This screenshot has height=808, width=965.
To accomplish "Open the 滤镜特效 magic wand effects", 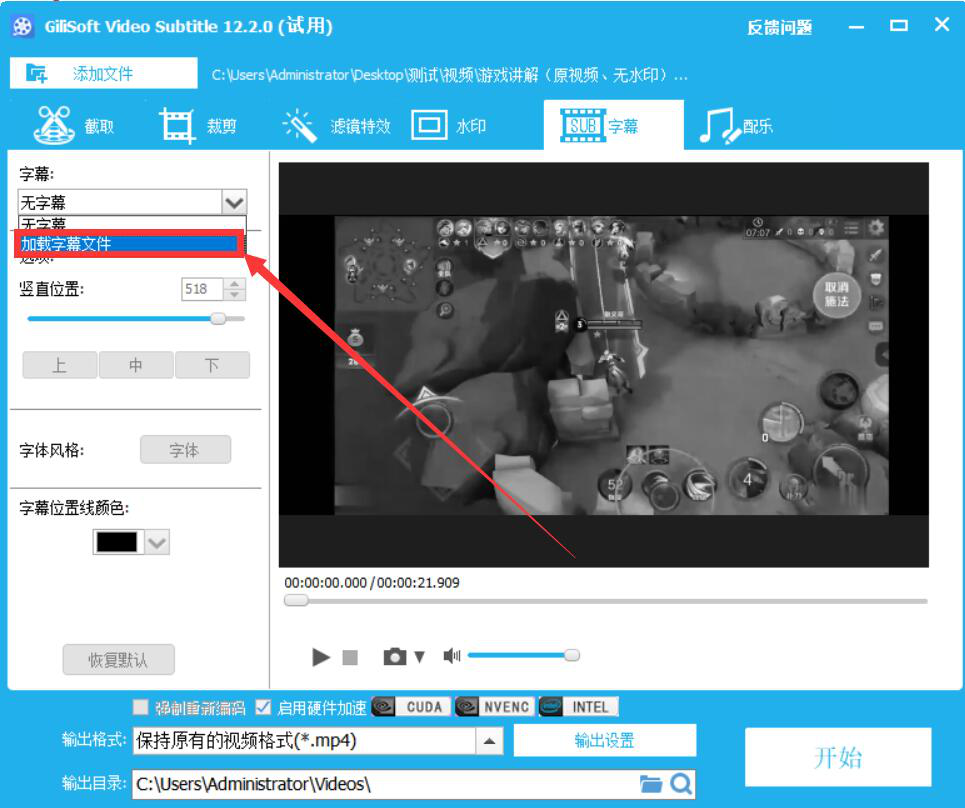I will coord(336,126).
